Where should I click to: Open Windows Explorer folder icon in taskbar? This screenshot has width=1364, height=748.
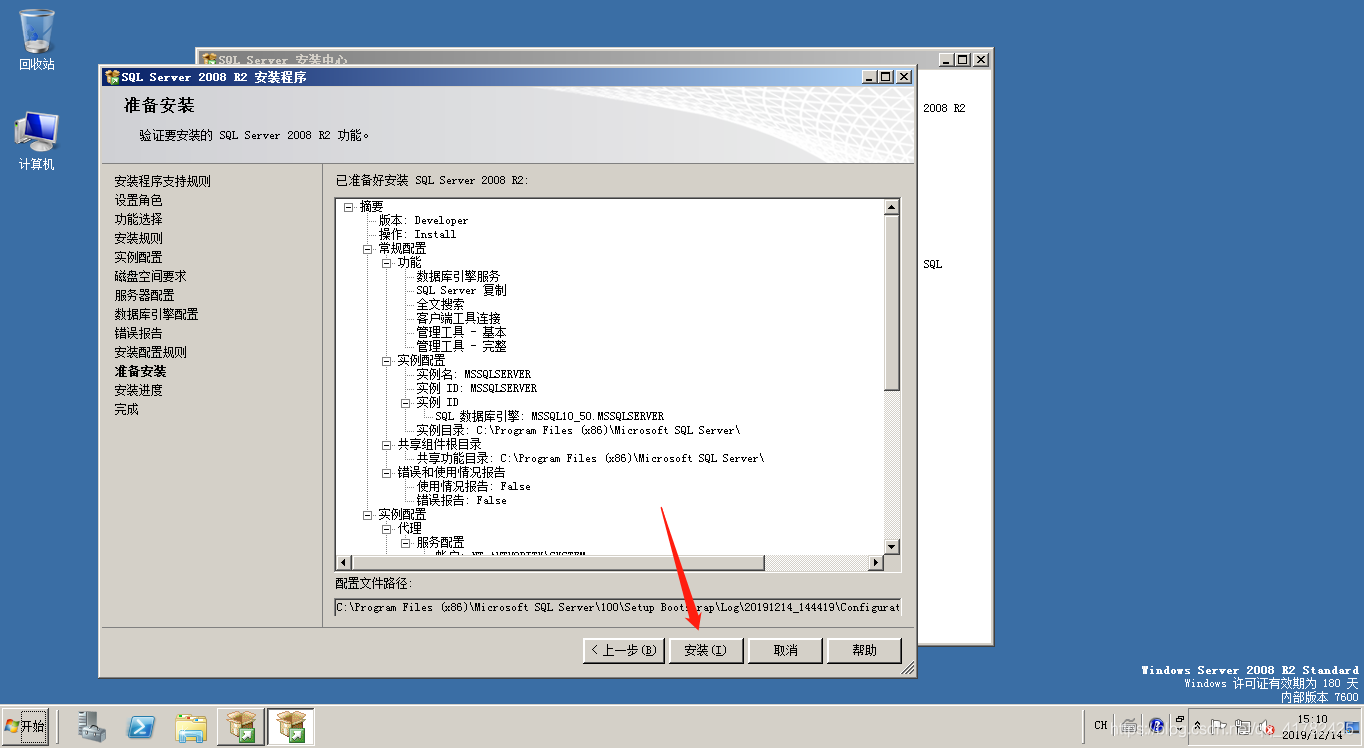pyautogui.click(x=190, y=727)
